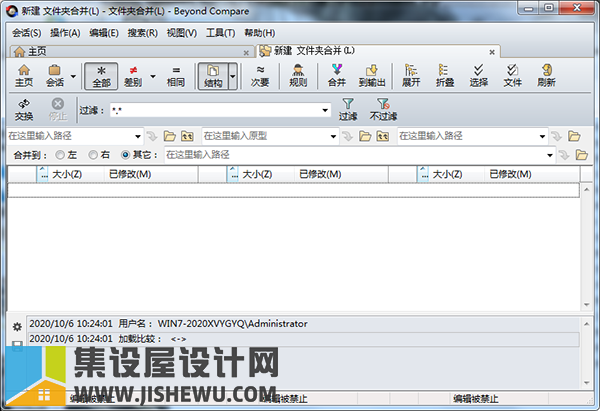The height and width of the screenshot is (411, 600).
Task: Click the 到输出 copy to output icon
Action: (x=372, y=76)
